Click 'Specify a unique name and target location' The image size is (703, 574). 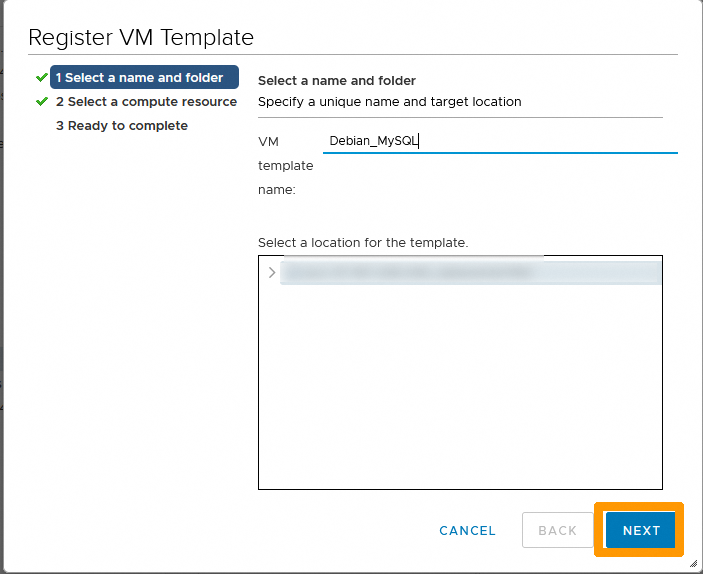tap(389, 101)
